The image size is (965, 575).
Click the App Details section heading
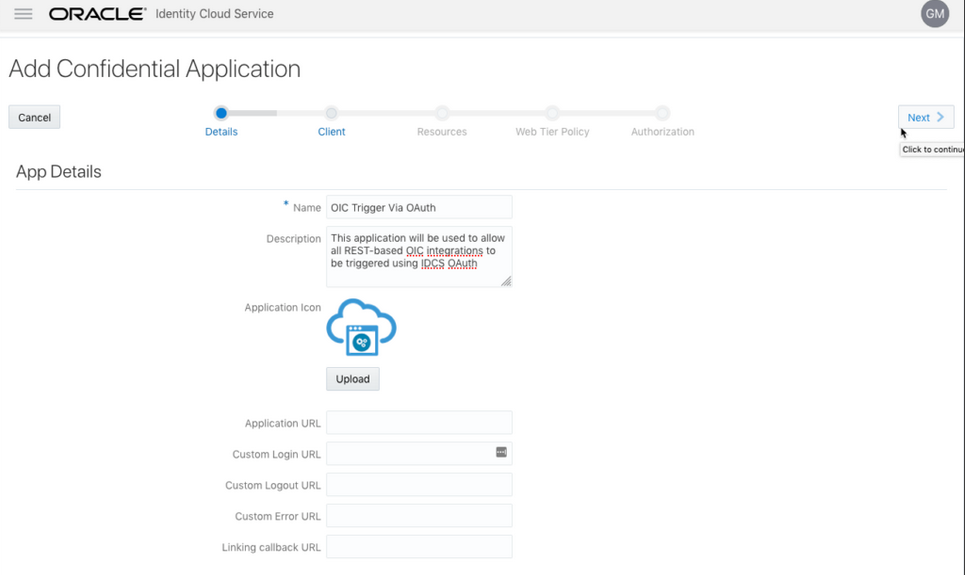click(58, 172)
